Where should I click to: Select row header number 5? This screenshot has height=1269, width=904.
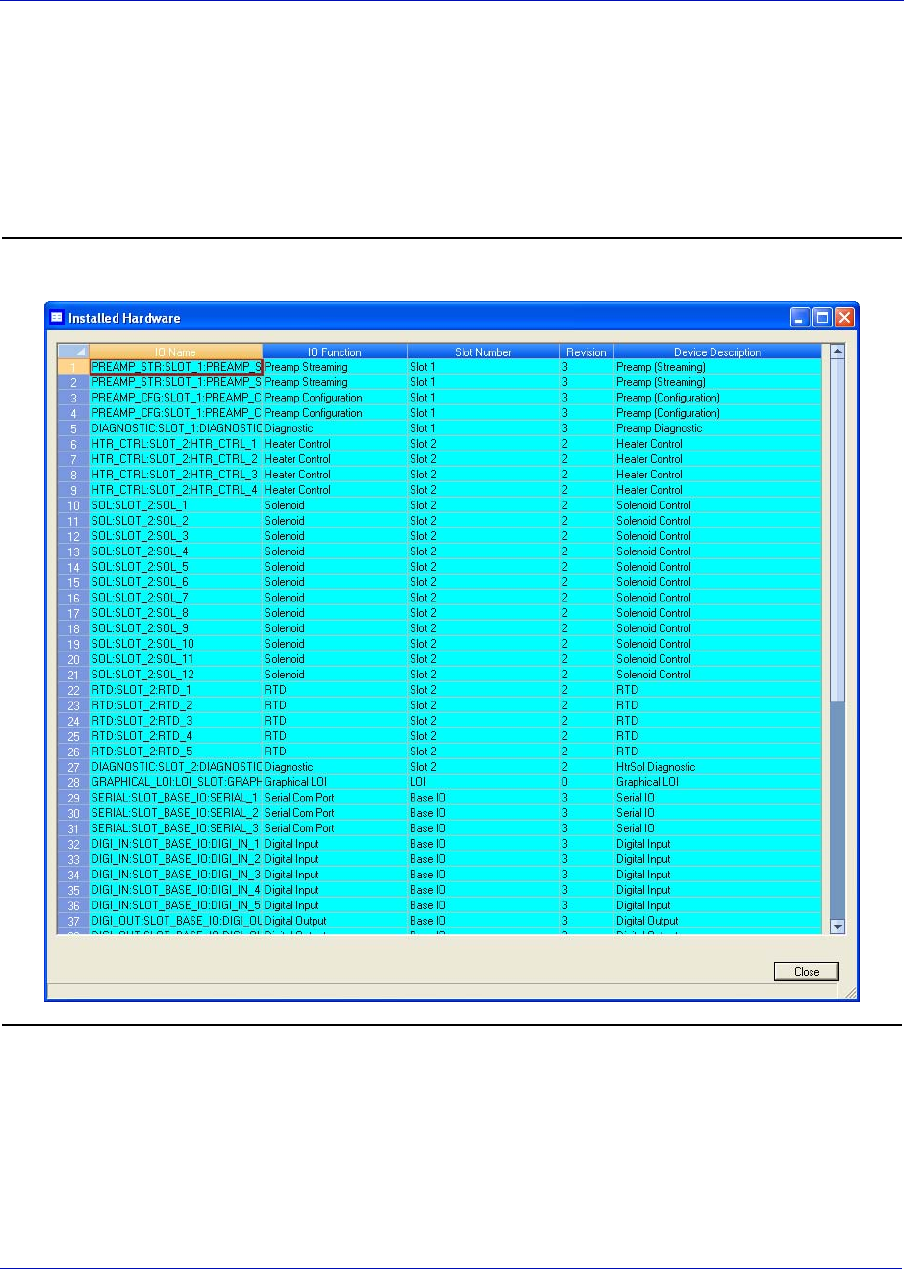(x=73, y=428)
